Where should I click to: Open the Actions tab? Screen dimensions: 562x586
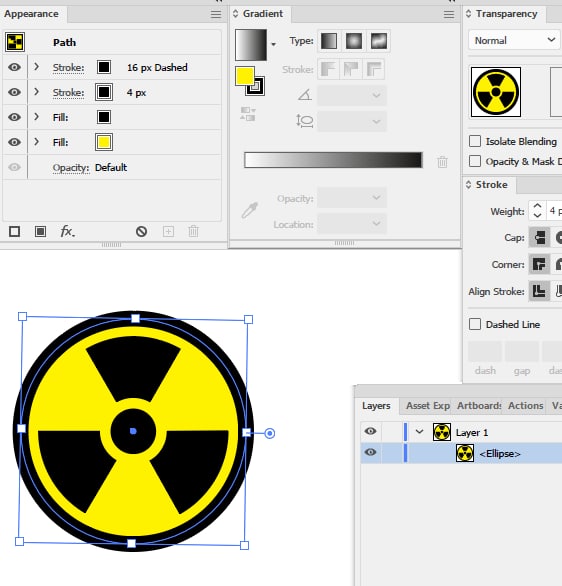pos(525,406)
